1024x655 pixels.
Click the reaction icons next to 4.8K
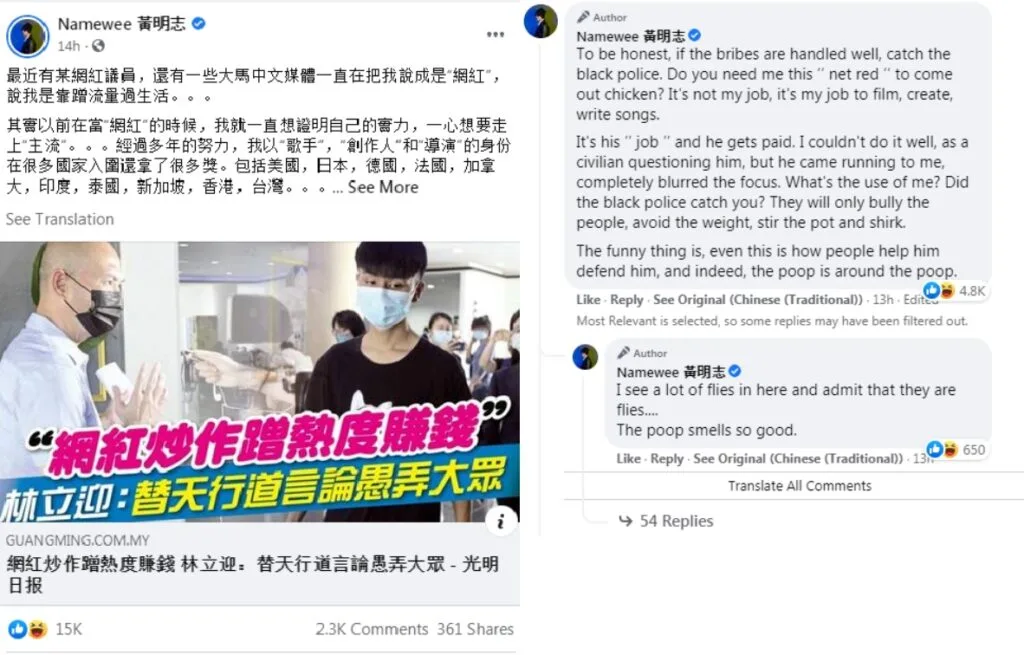(939, 290)
